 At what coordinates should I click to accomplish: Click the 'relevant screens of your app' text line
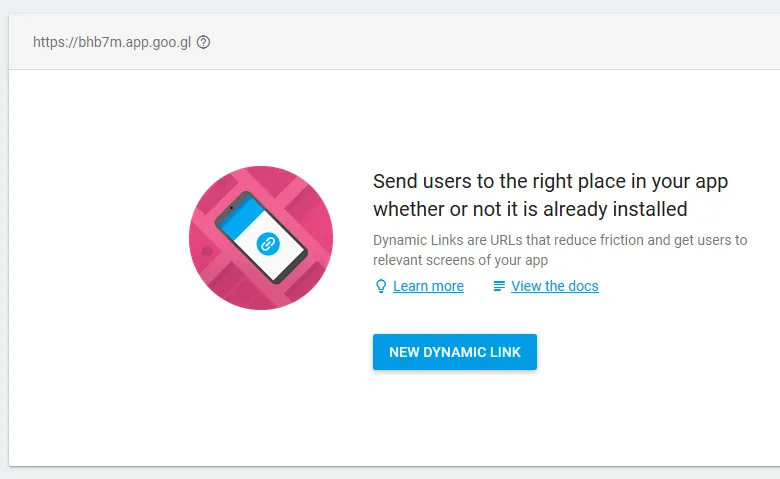(461, 260)
